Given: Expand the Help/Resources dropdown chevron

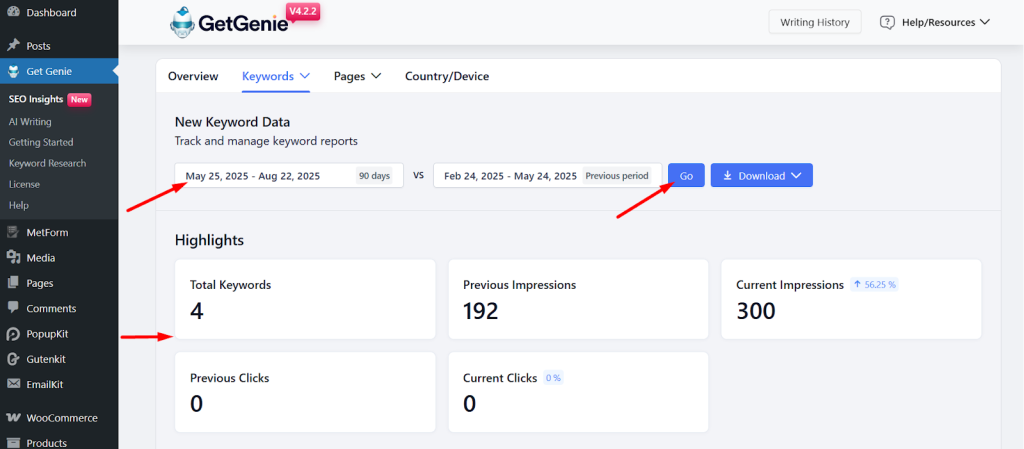Looking at the screenshot, I should point(985,22).
